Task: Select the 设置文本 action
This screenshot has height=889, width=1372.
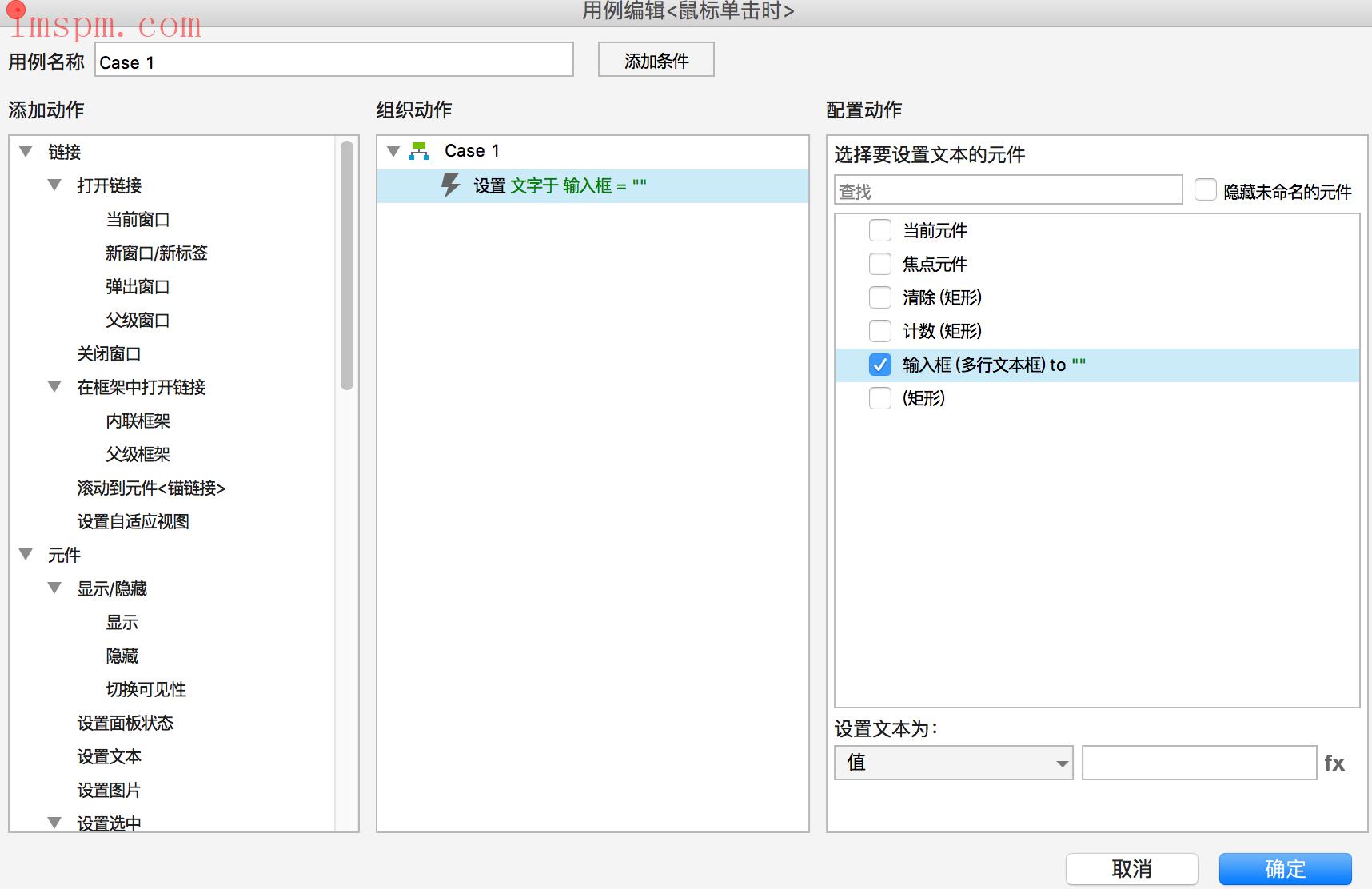Action: click(x=109, y=756)
